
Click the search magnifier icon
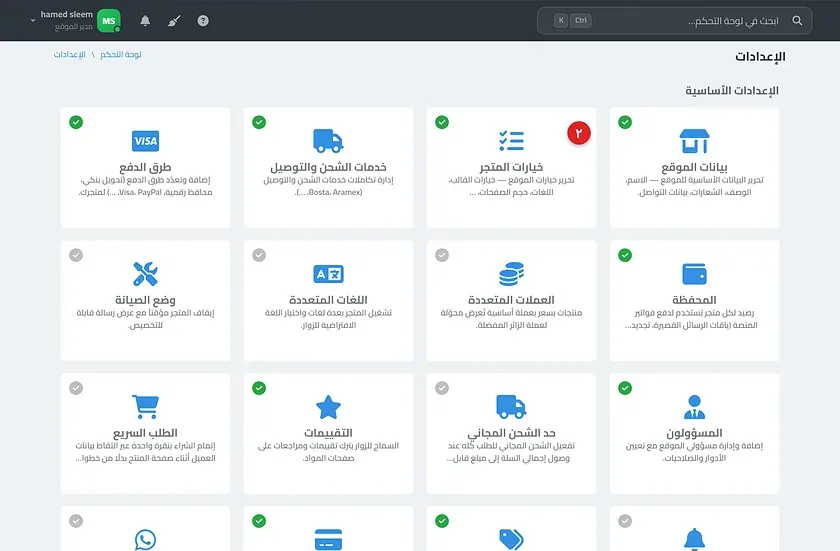(x=797, y=20)
